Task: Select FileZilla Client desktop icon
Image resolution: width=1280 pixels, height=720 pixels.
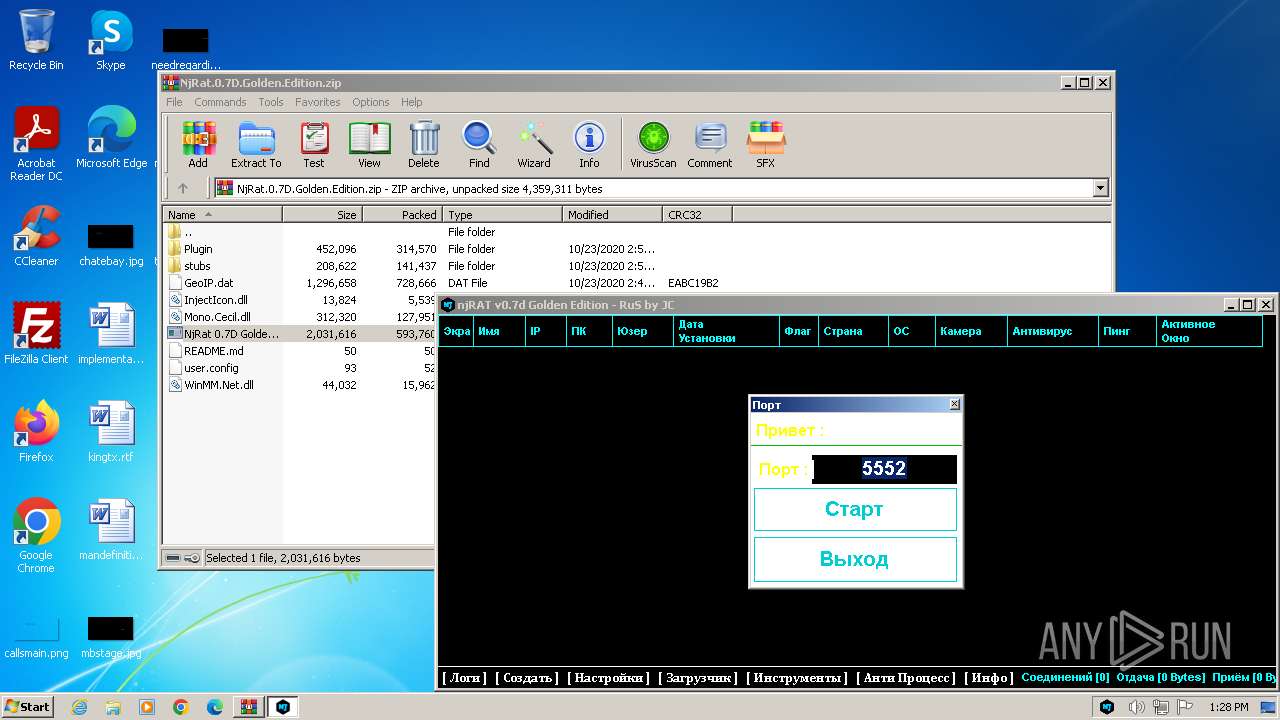Action: coord(36,334)
